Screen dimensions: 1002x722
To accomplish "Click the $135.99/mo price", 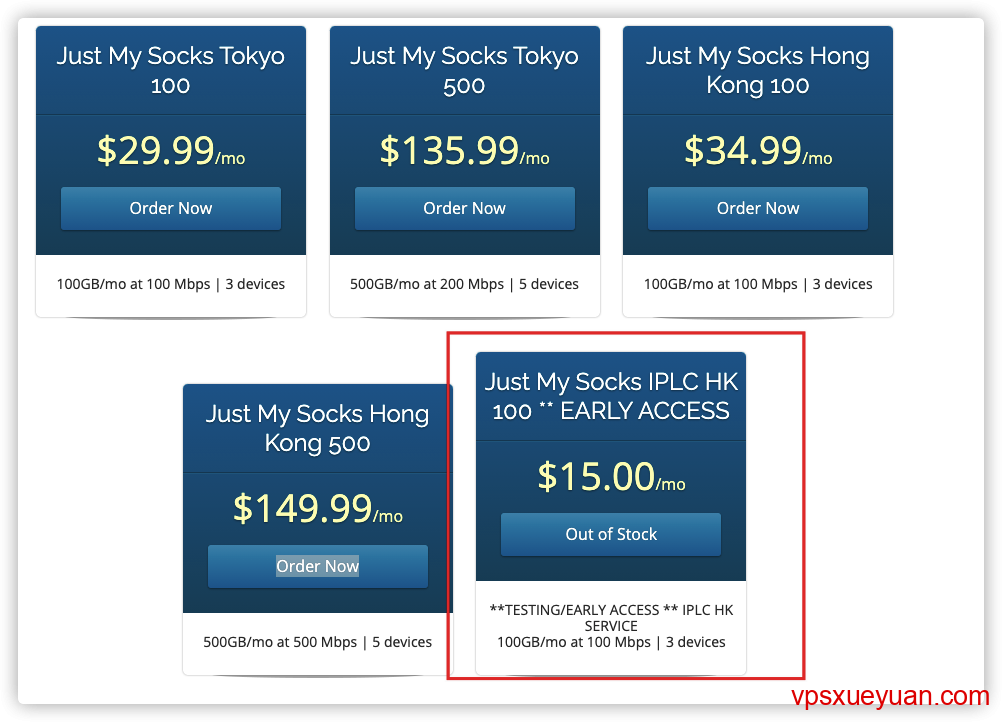I will point(465,151).
